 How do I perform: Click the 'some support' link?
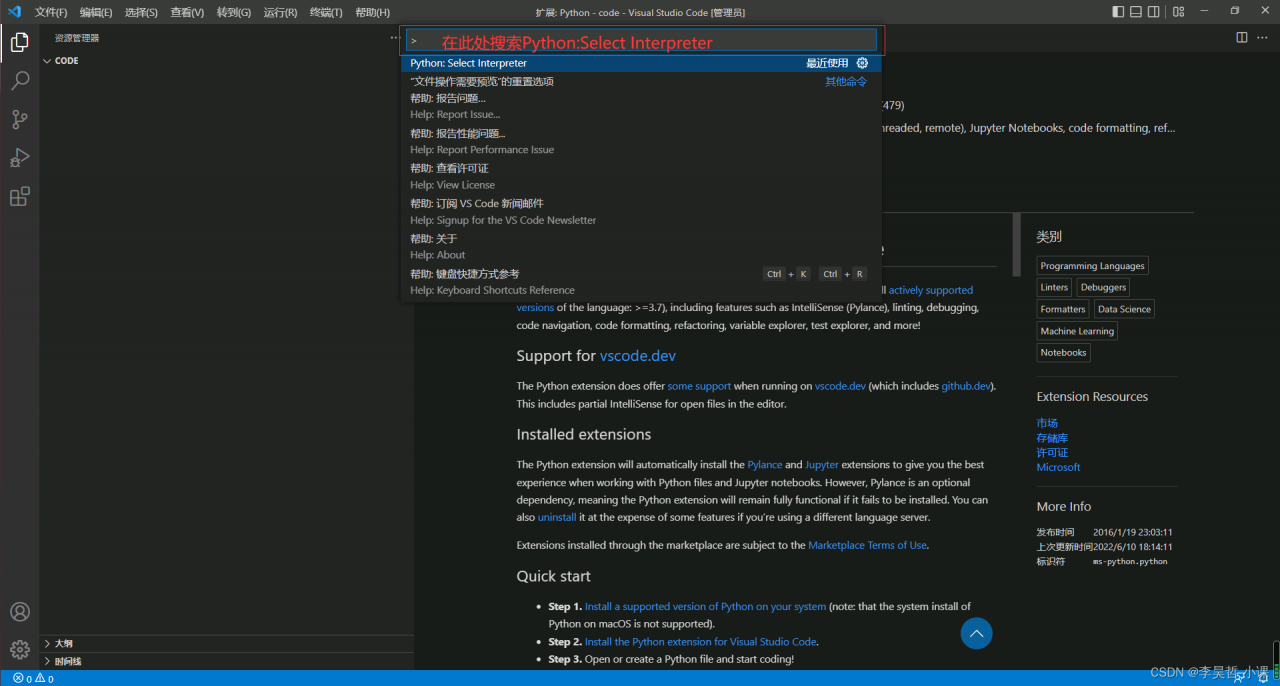(699, 386)
